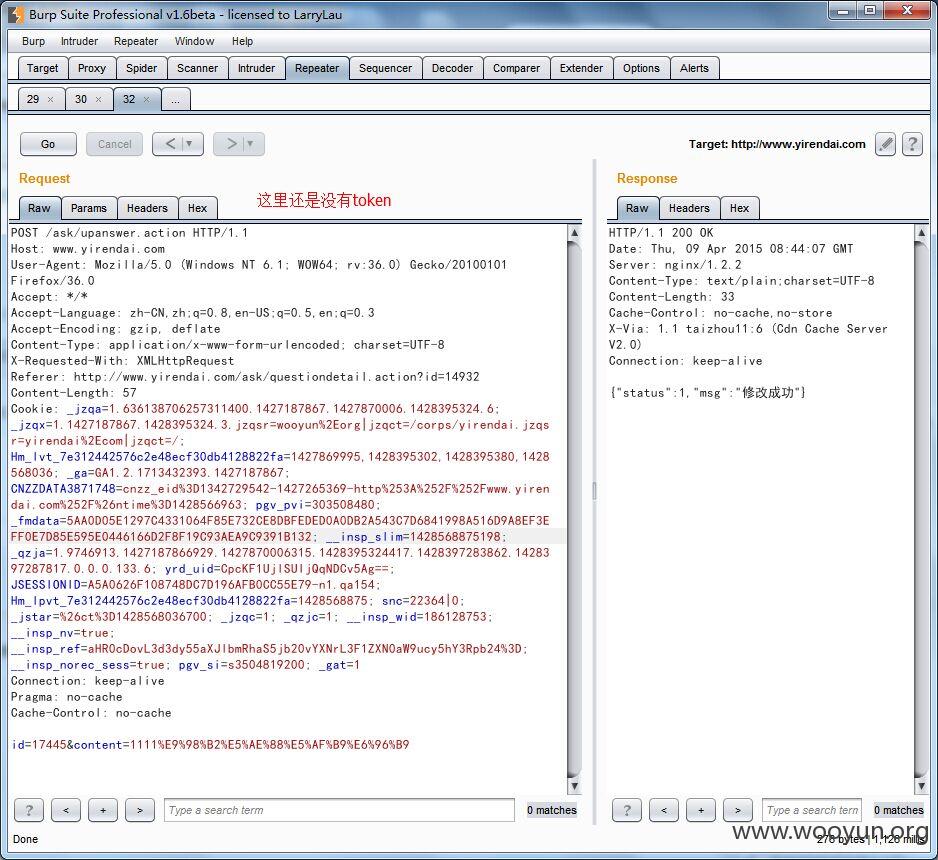Open help icon beside Target
938x860 pixels.
tap(912, 144)
